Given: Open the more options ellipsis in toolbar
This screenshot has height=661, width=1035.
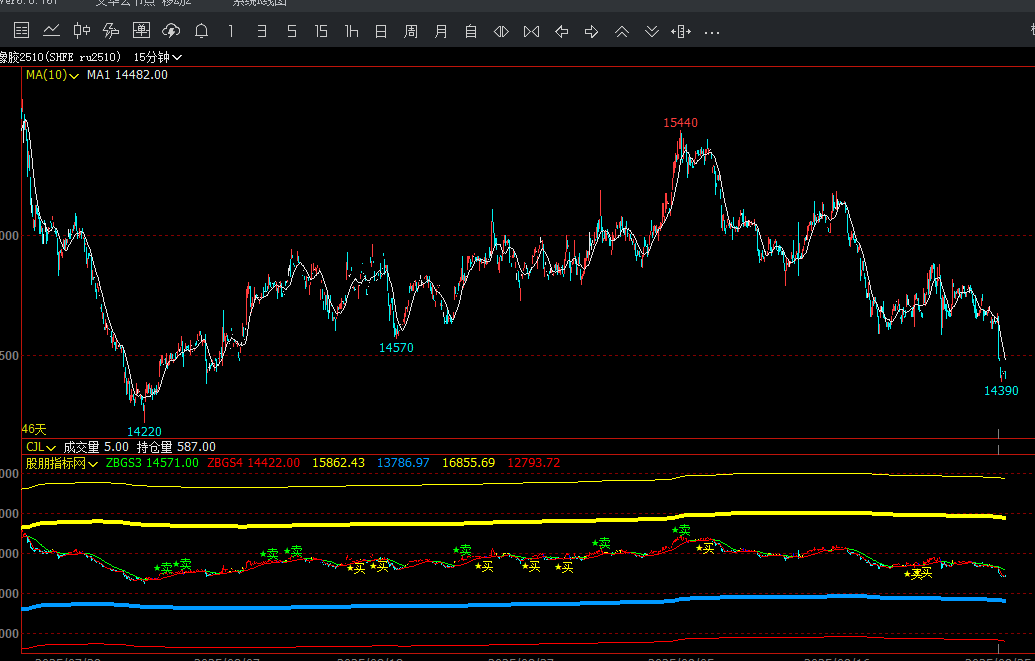Looking at the screenshot, I should coord(712,32).
